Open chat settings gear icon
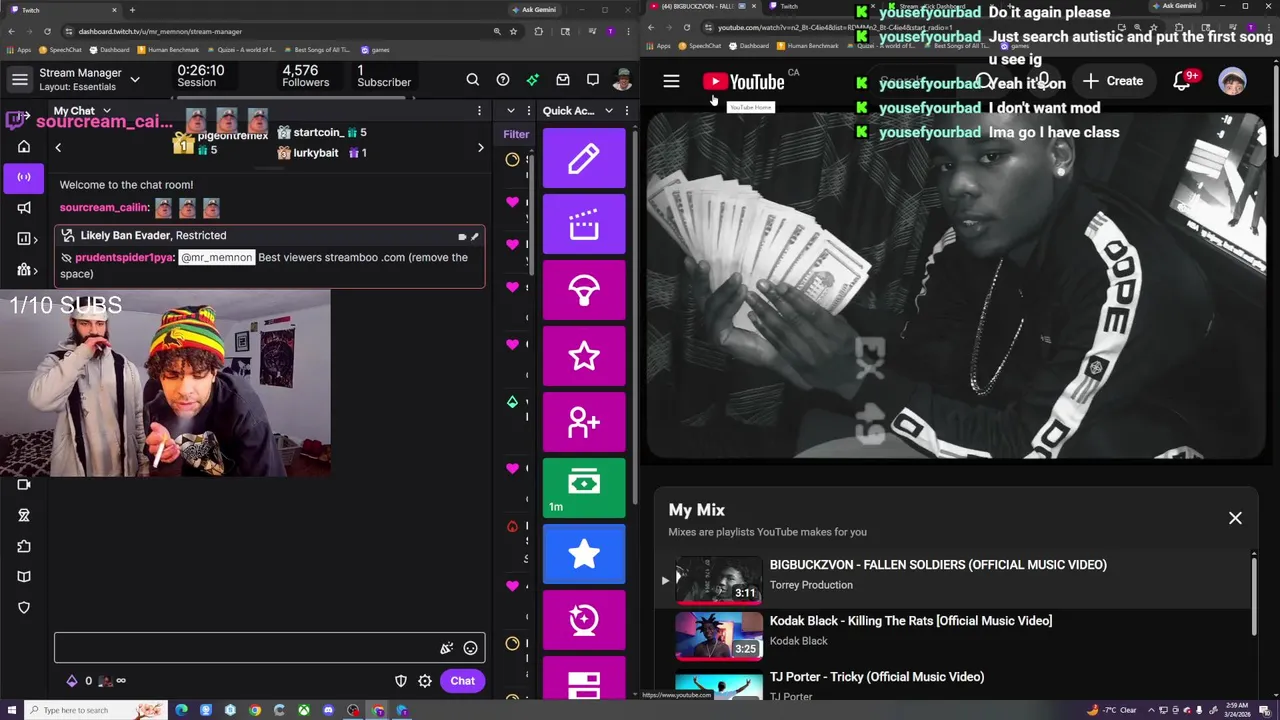 click(425, 681)
